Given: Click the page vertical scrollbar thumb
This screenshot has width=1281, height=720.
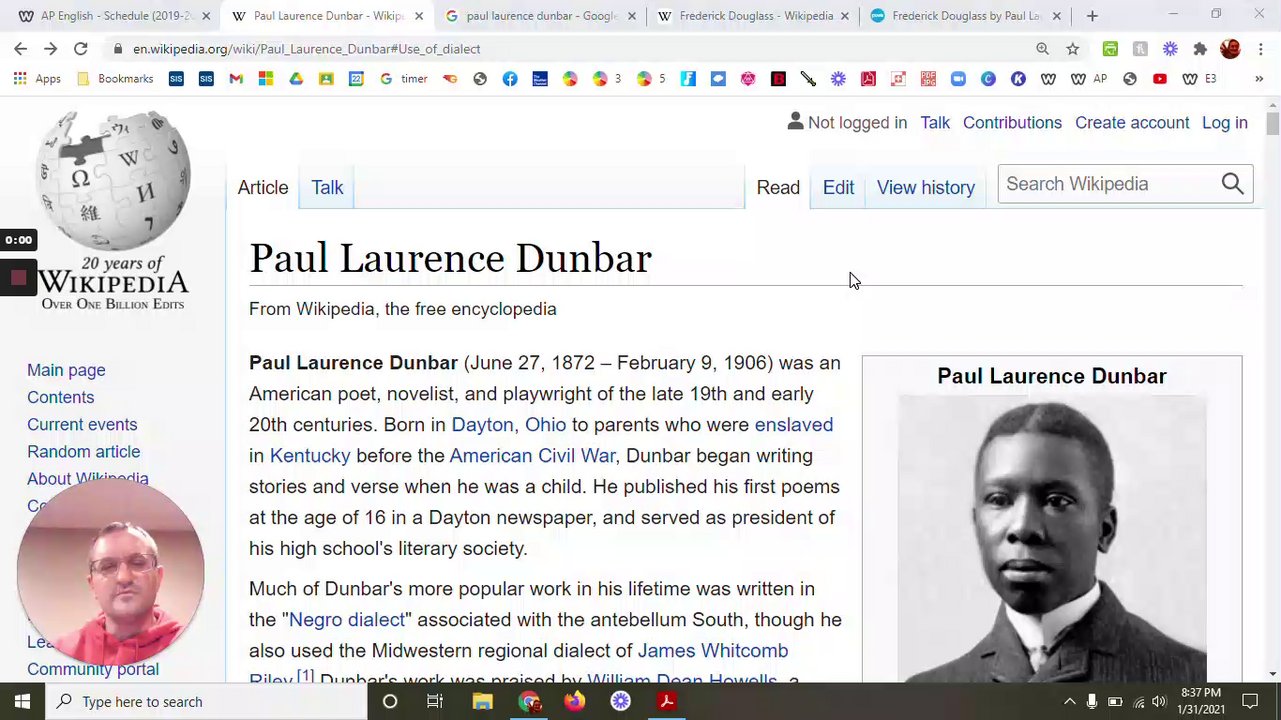Looking at the screenshot, I should 1272,123.
